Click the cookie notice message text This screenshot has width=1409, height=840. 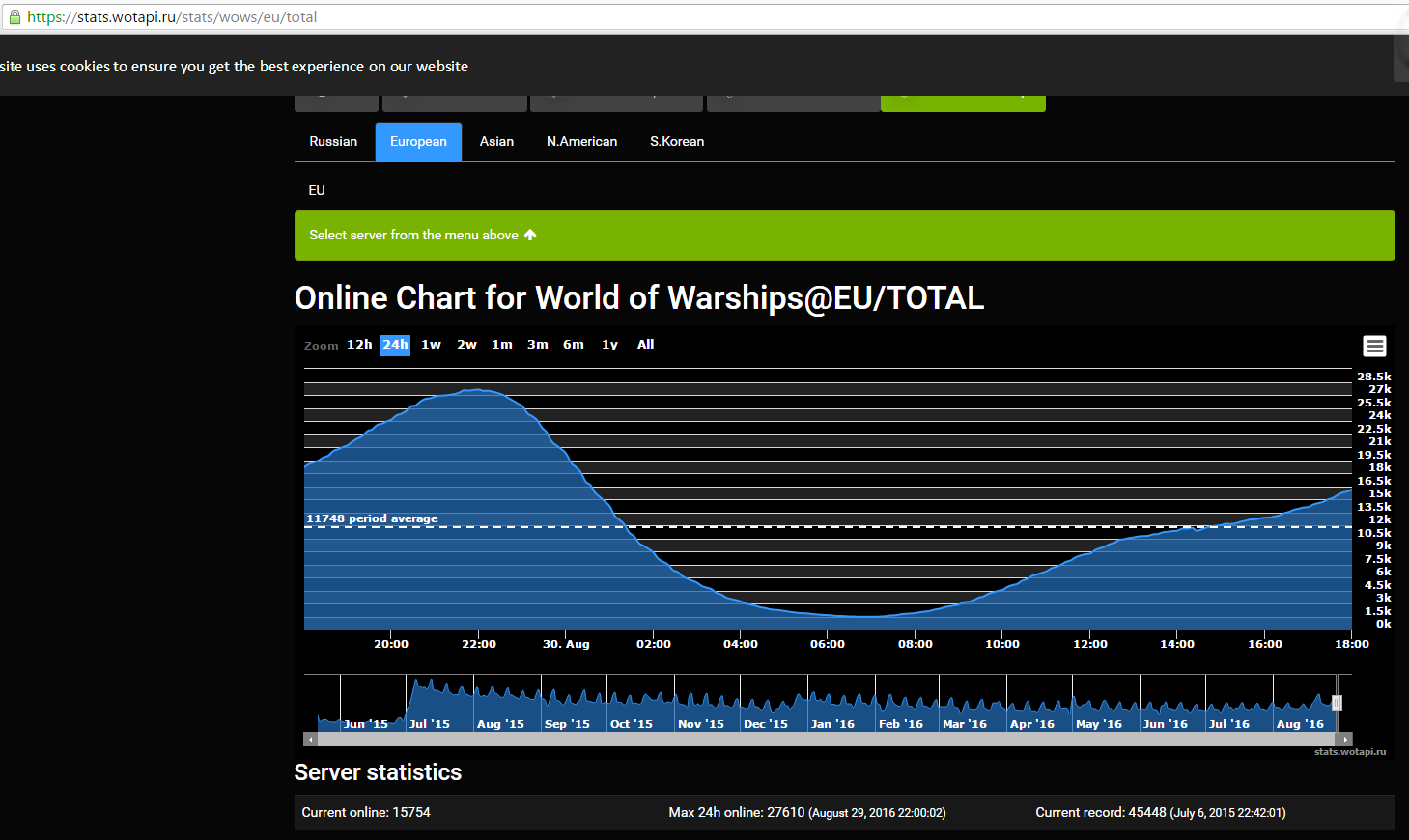coord(234,67)
